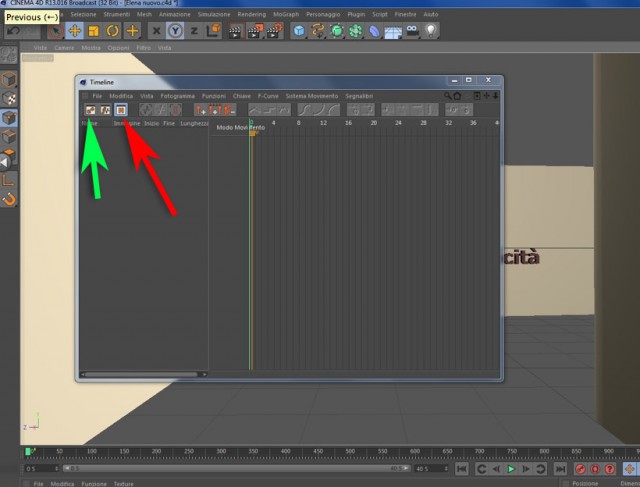Open the Animazione main menu
Screen dimensions: 640x487
(x=175, y=14)
